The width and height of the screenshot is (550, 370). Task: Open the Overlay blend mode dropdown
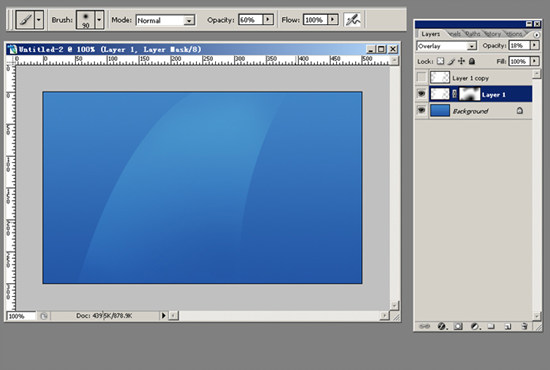[447, 46]
